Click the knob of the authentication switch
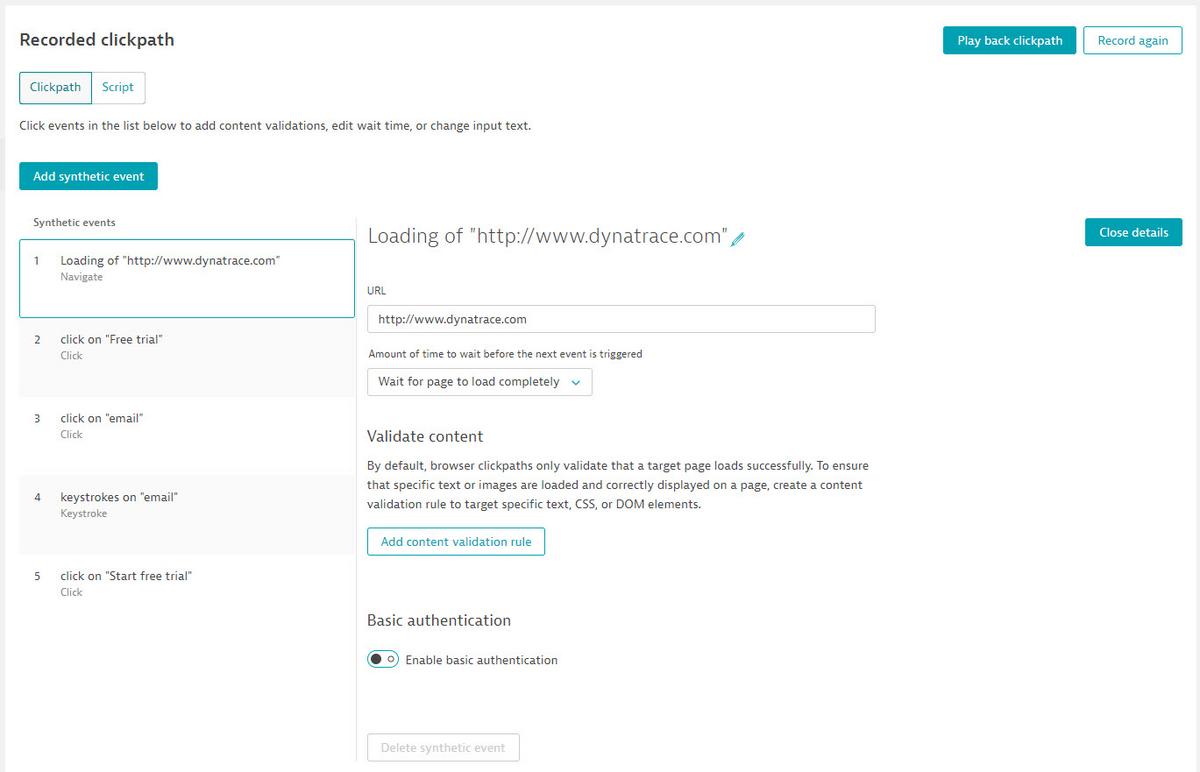This screenshot has width=1200, height=772. pyautogui.click(x=377, y=658)
